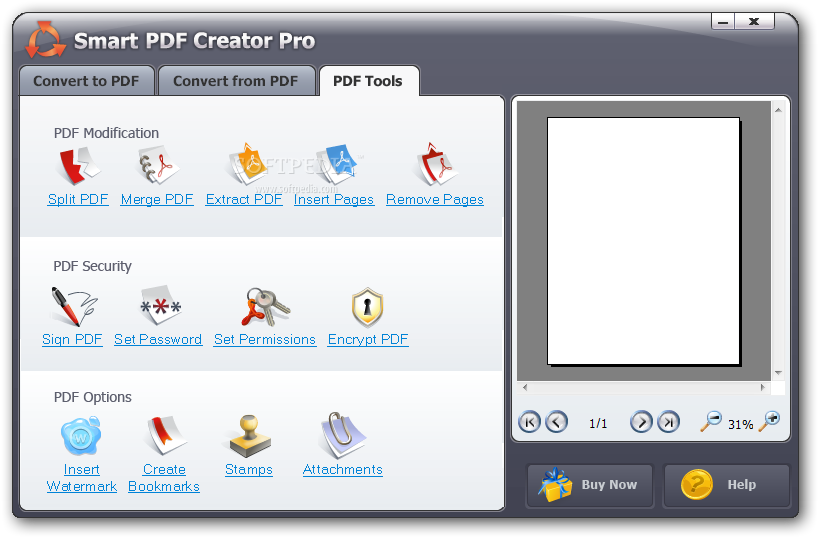
Task: Open the Set Password link
Action: pyautogui.click(x=158, y=340)
